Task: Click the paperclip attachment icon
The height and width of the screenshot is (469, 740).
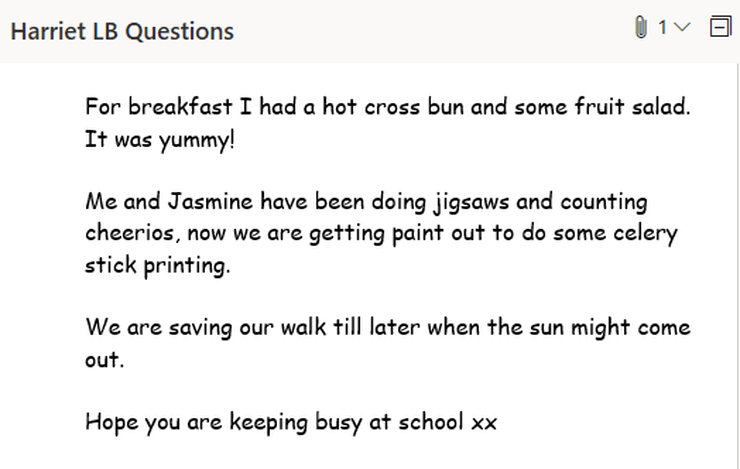Action: tap(640, 27)
